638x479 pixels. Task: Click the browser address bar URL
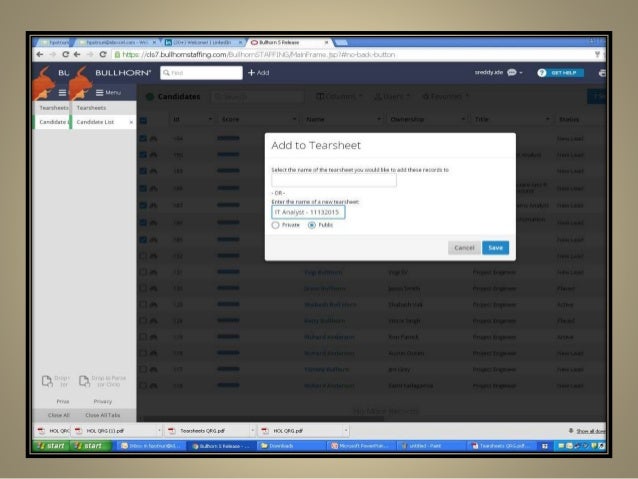(x=258, y=55)
